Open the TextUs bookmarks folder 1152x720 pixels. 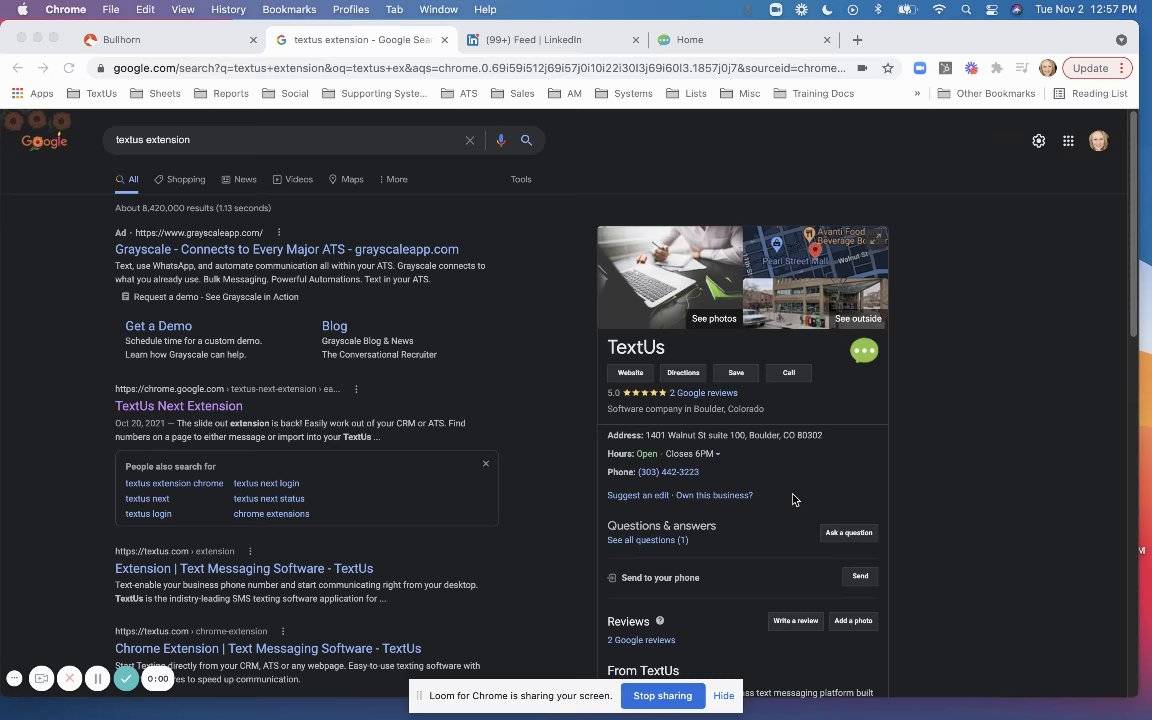[x=92, y=93]
